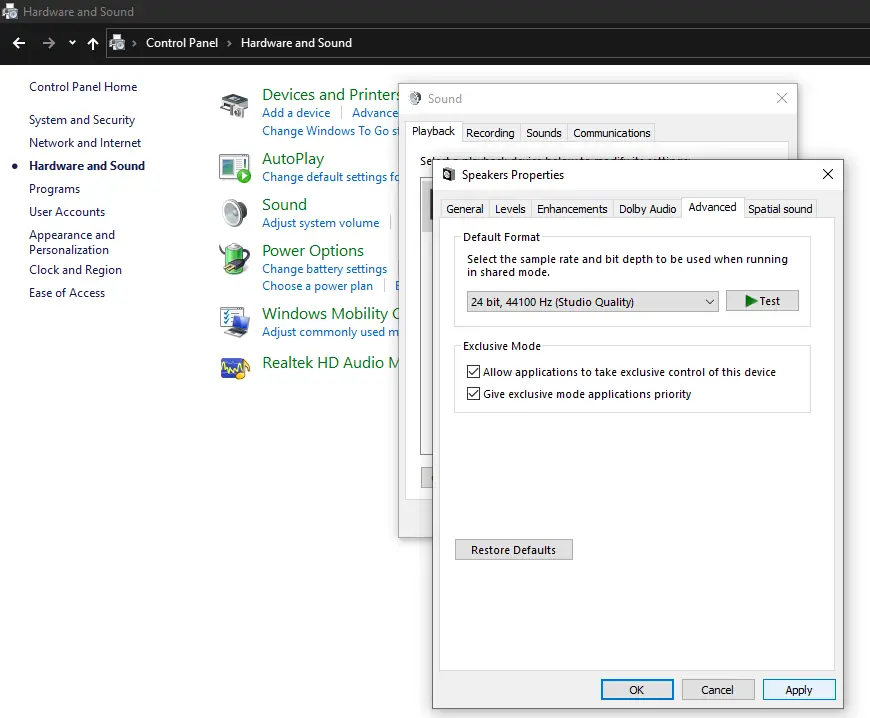
Task: Go up one level with up arrow
Action: [93, 43]
